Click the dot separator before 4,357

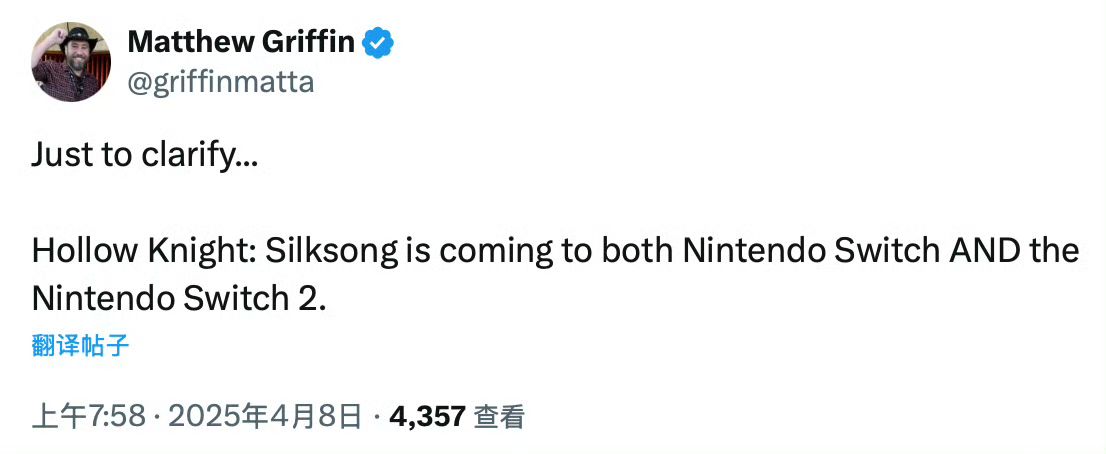click(x=377, y=417)
